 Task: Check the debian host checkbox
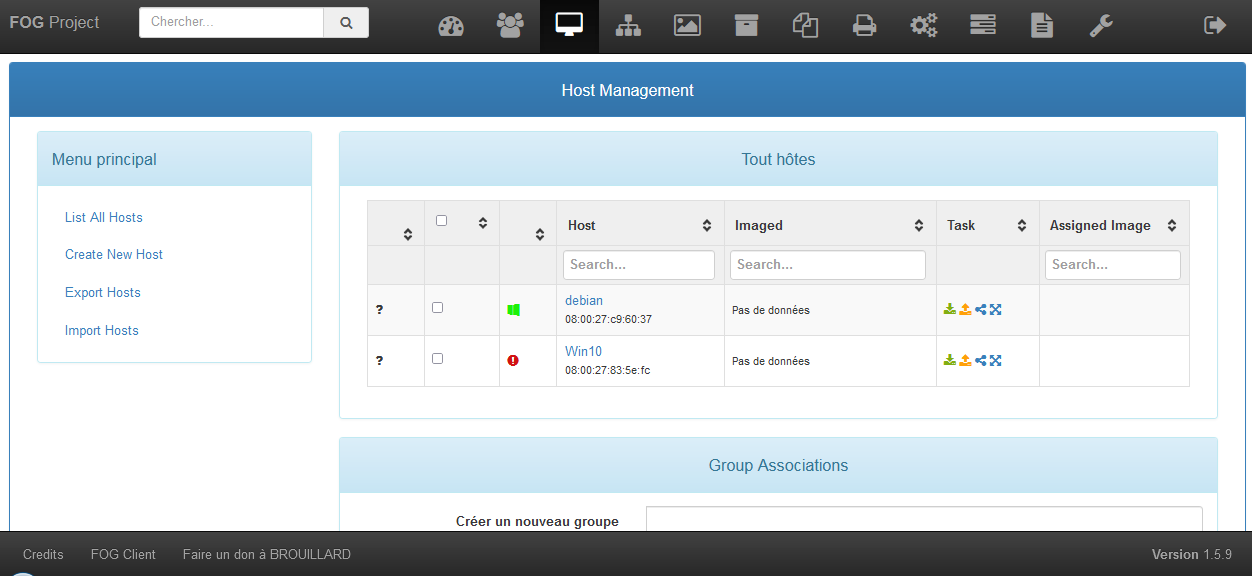437,307
